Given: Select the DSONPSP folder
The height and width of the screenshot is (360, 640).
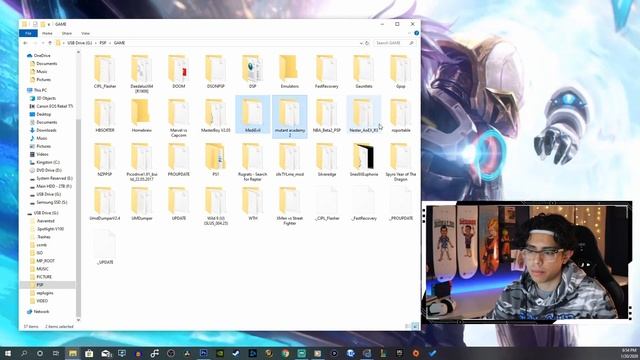Looking at the screenshot, I should pos(216,72).
